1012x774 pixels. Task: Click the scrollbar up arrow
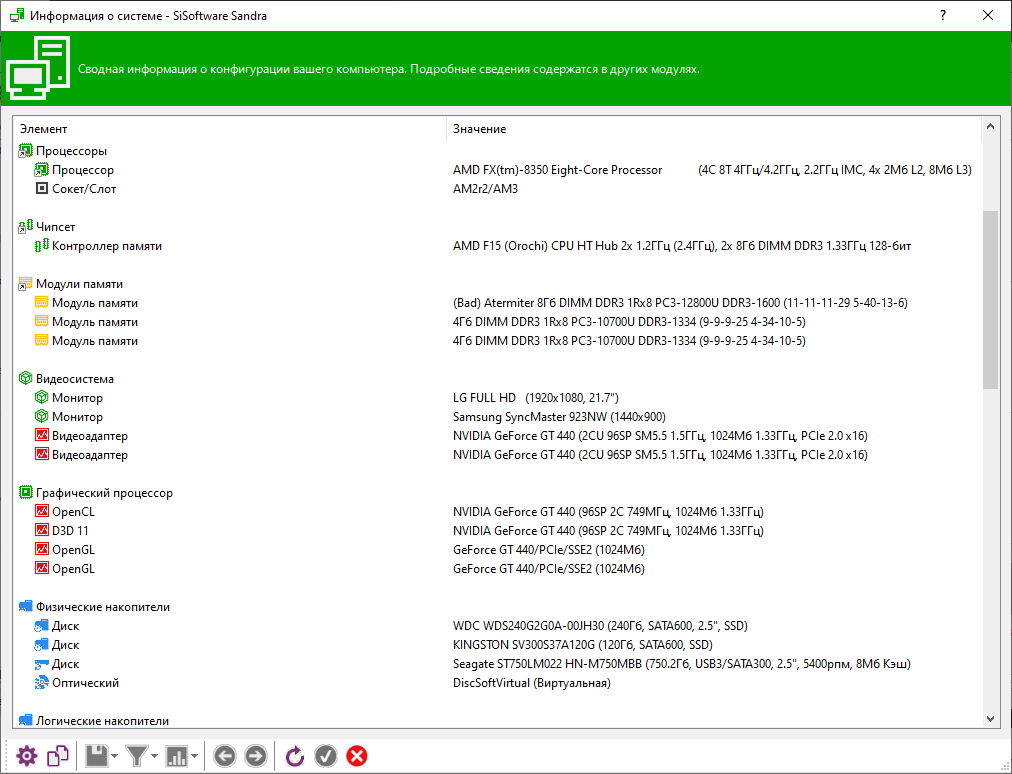[x=991, y=127]
